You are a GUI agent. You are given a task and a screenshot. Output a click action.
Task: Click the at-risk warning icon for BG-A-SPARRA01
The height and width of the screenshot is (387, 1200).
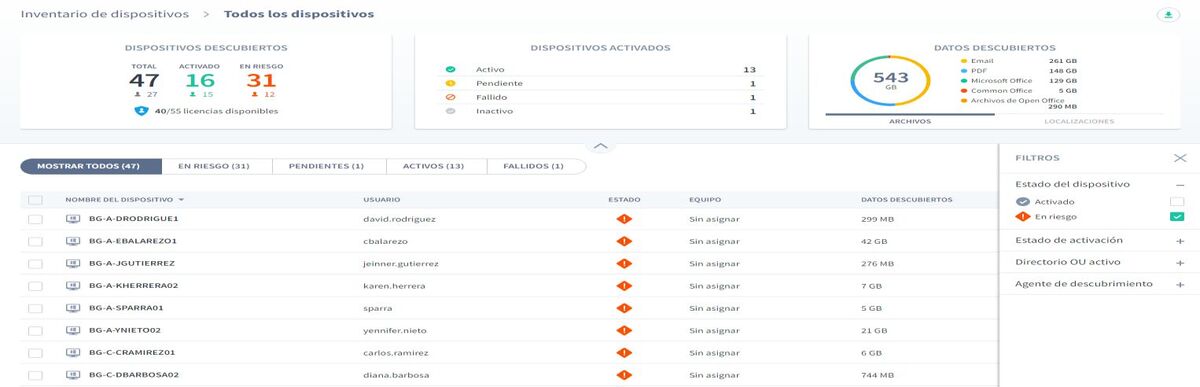pyautogui.click(x=624, y=308)
